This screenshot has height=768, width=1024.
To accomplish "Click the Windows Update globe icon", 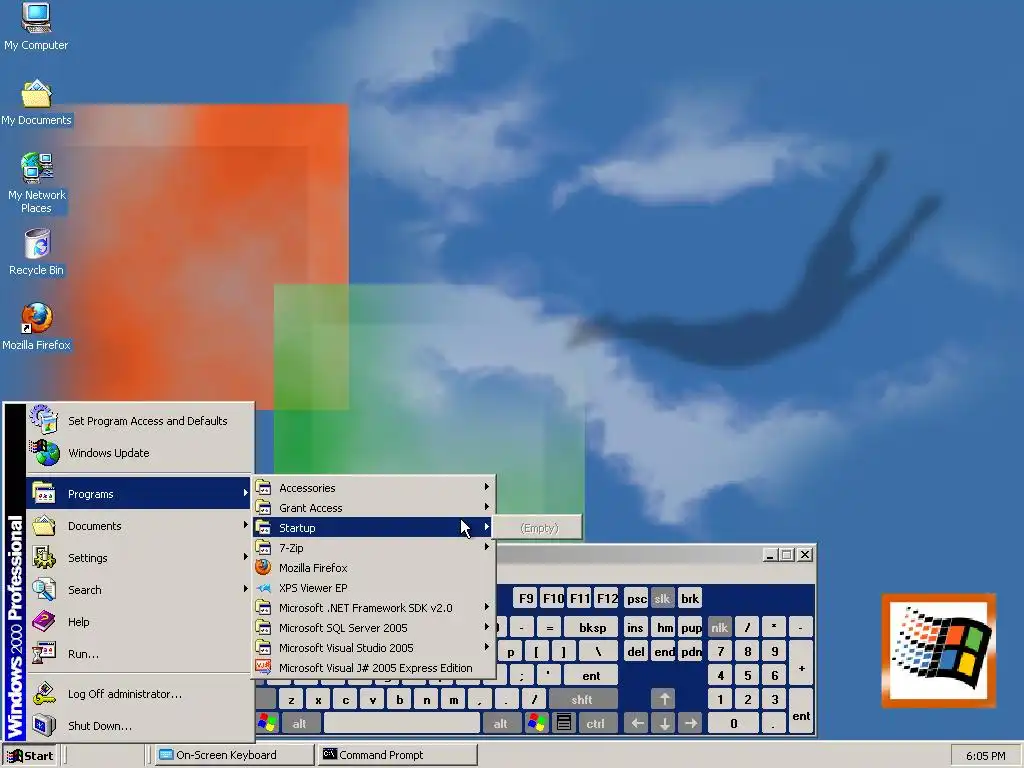I will tap(44, 453).
